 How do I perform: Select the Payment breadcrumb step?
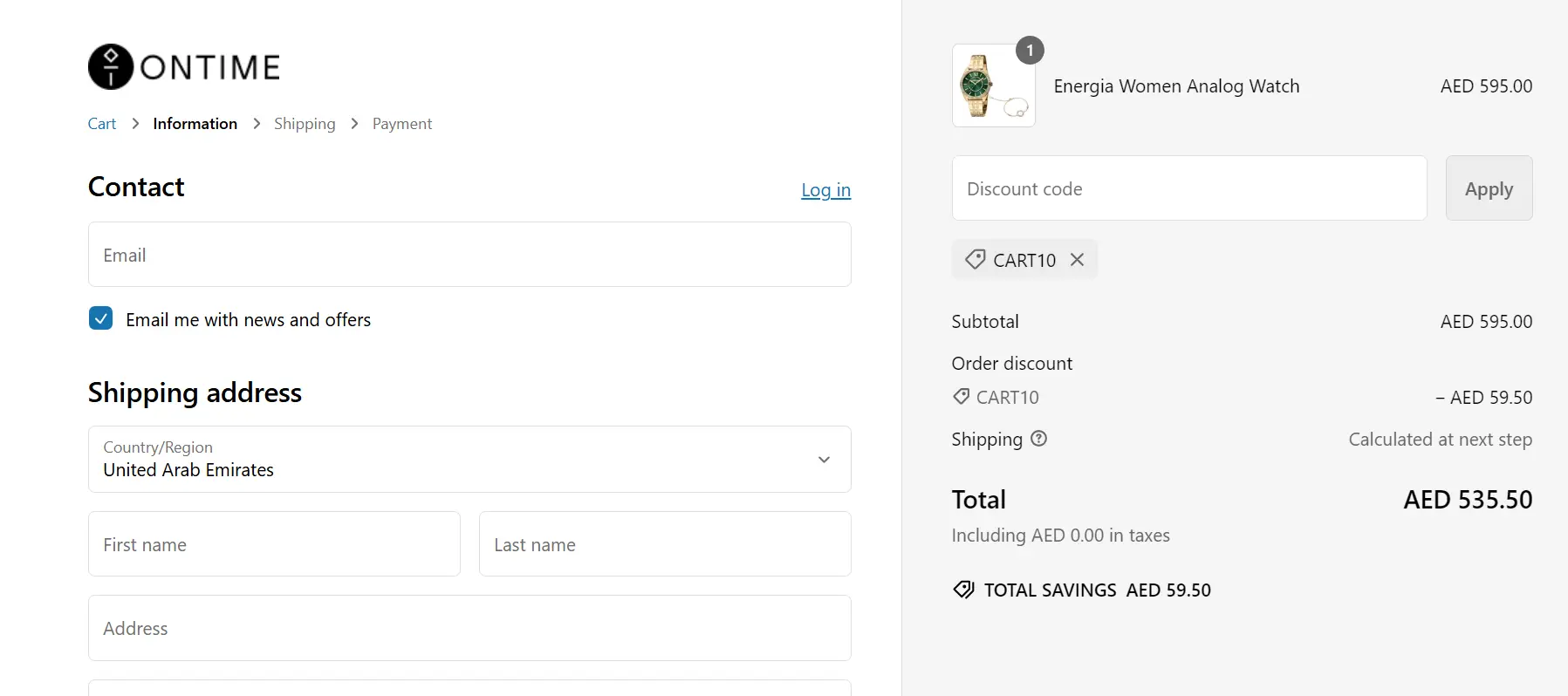coord(402,124)
